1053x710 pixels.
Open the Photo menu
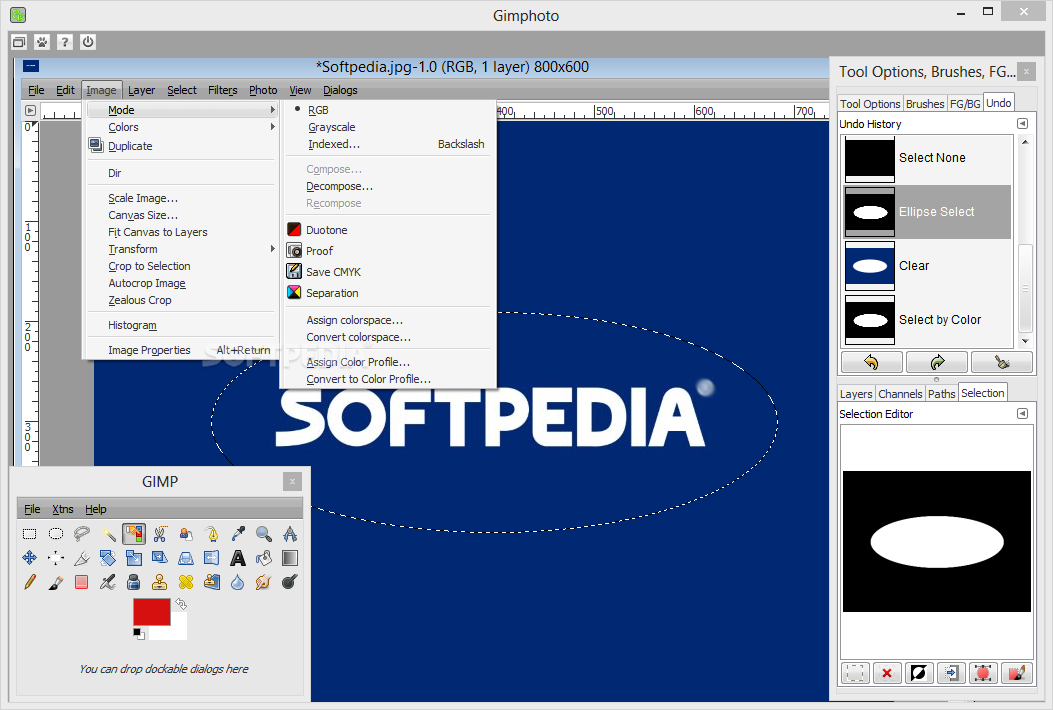point(263,90)
